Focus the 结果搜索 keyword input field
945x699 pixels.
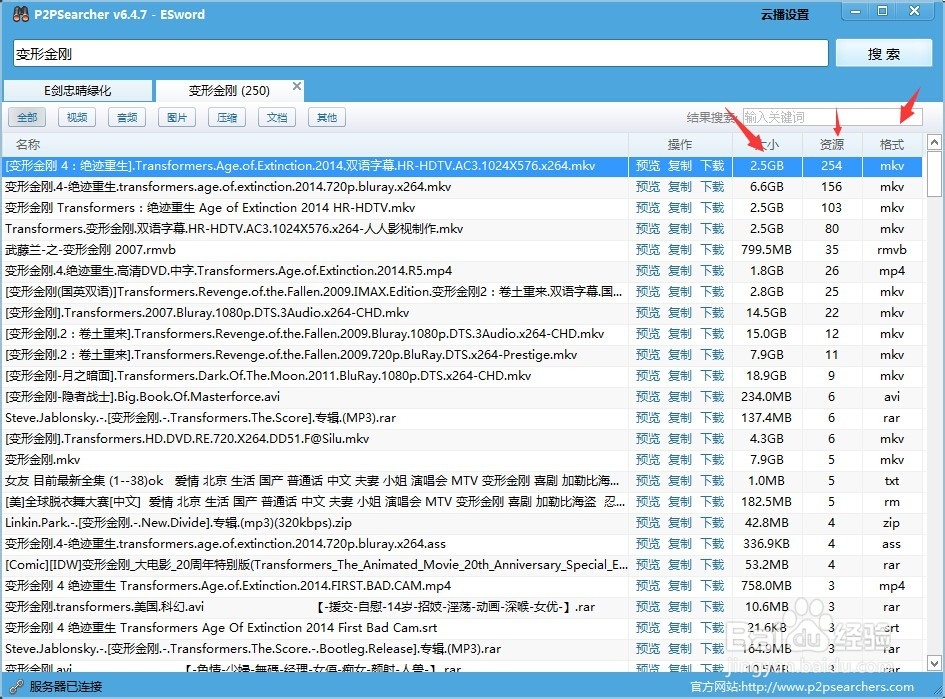pyautogui.click(x=832, y=117)
